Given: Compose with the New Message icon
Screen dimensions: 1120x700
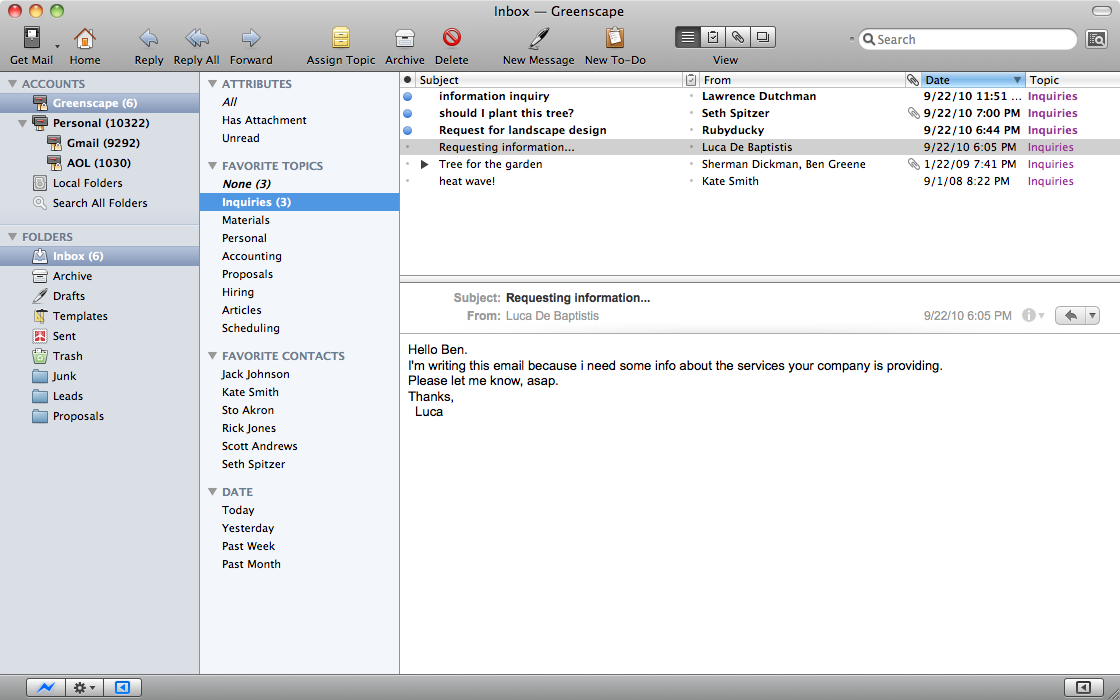Looking at the screenshot, I should (538, 39).
